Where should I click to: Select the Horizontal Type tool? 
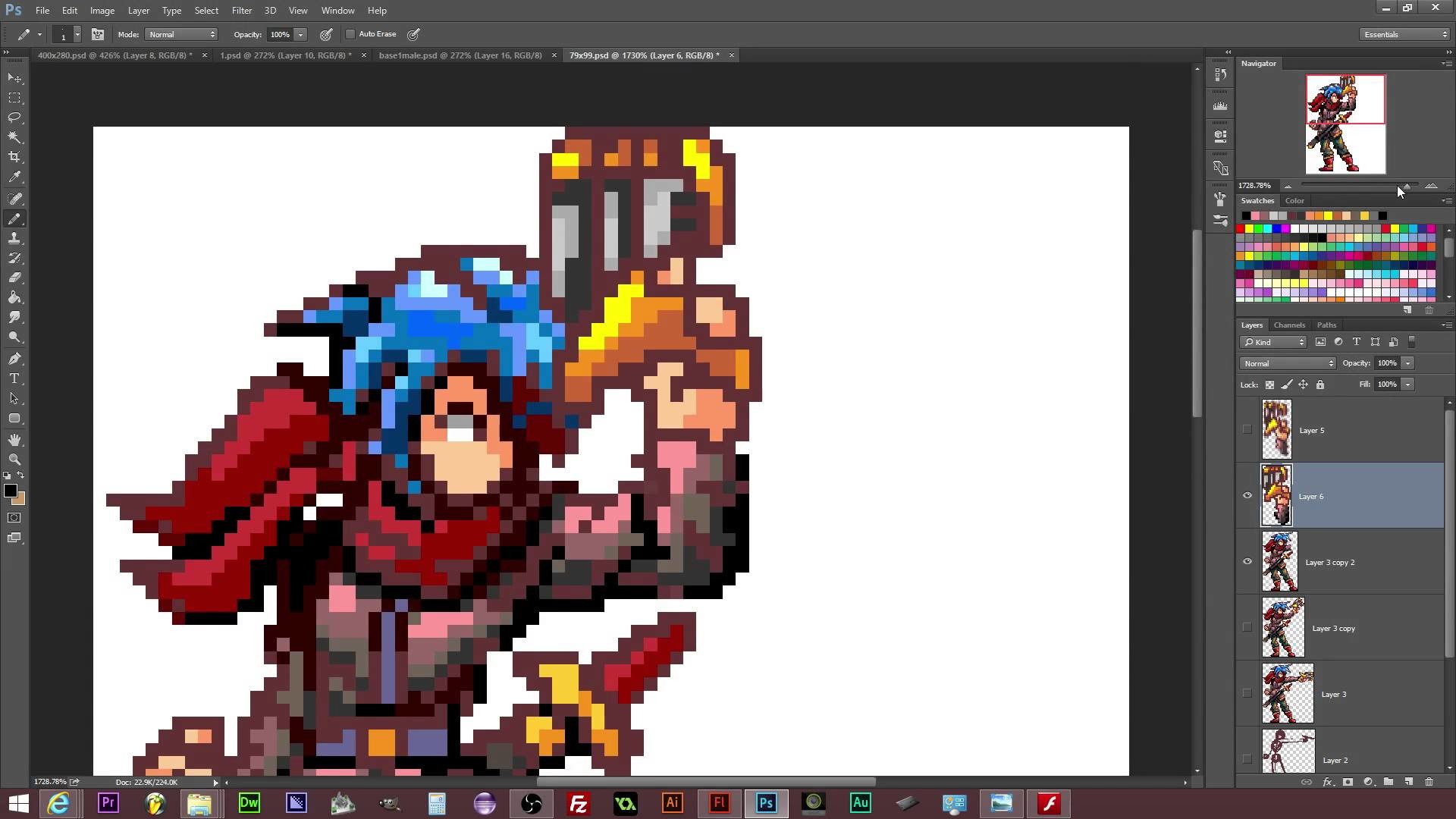(x=14, y=378)
